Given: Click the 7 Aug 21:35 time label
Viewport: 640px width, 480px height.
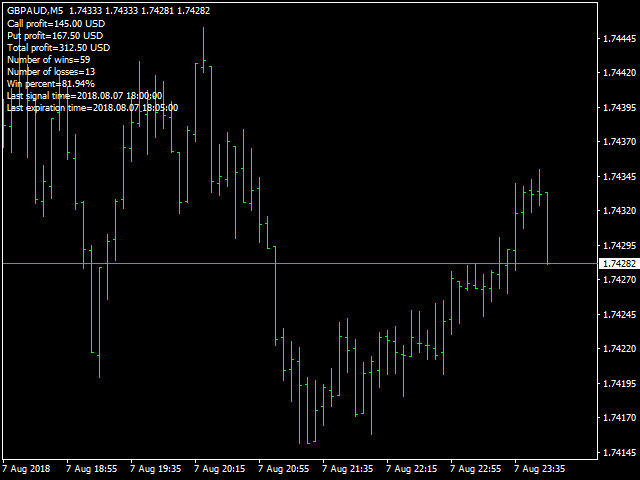Looking at the screenshot, I should point(348,469).
